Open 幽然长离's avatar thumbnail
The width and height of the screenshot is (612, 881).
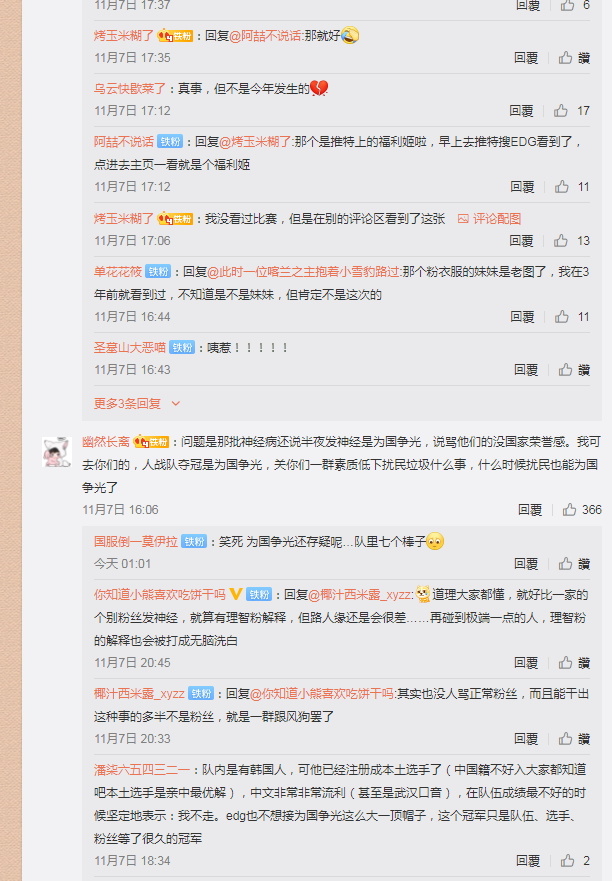pos(57,452)
